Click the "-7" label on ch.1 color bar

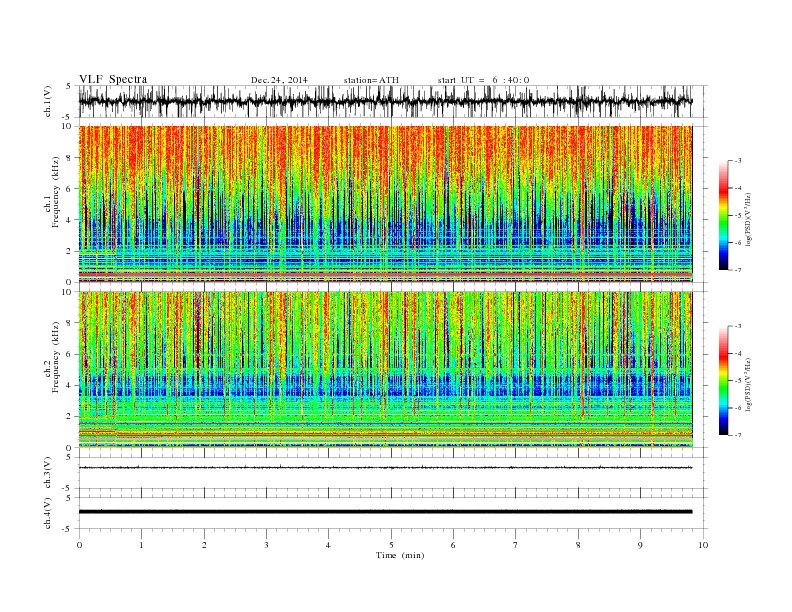click(738, 270)
